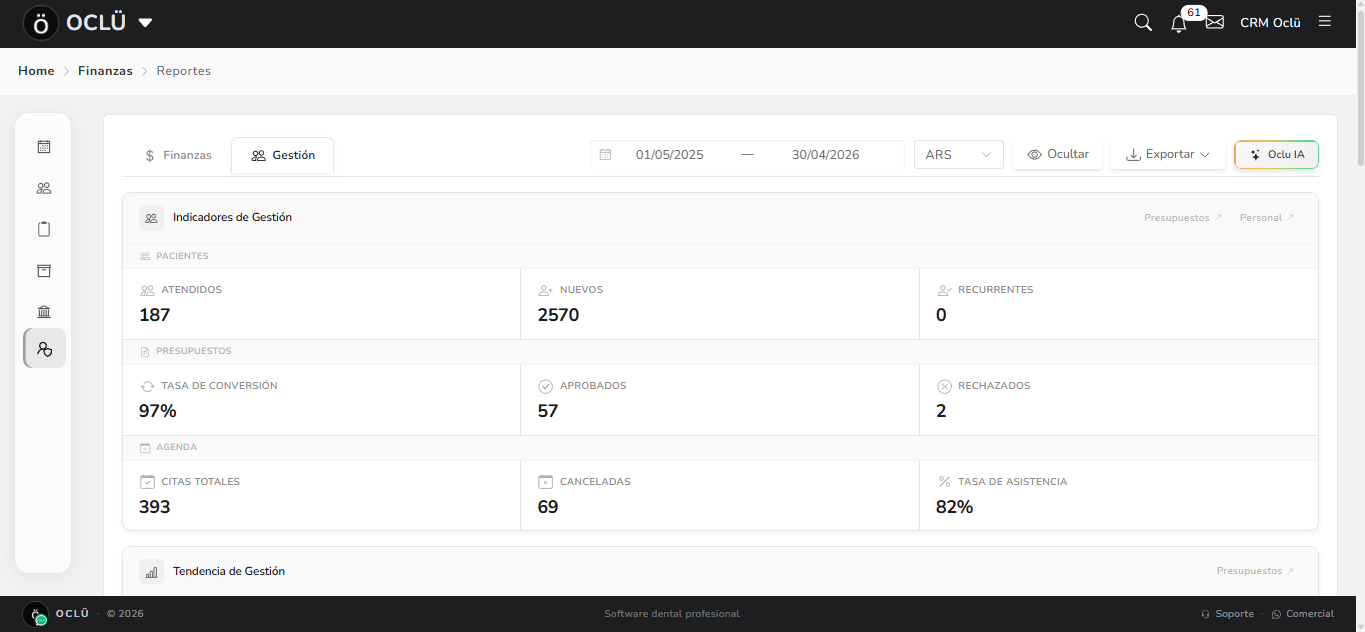
Task: Click the Tasa de Conversión value 97%
Action: pos(158,411)
